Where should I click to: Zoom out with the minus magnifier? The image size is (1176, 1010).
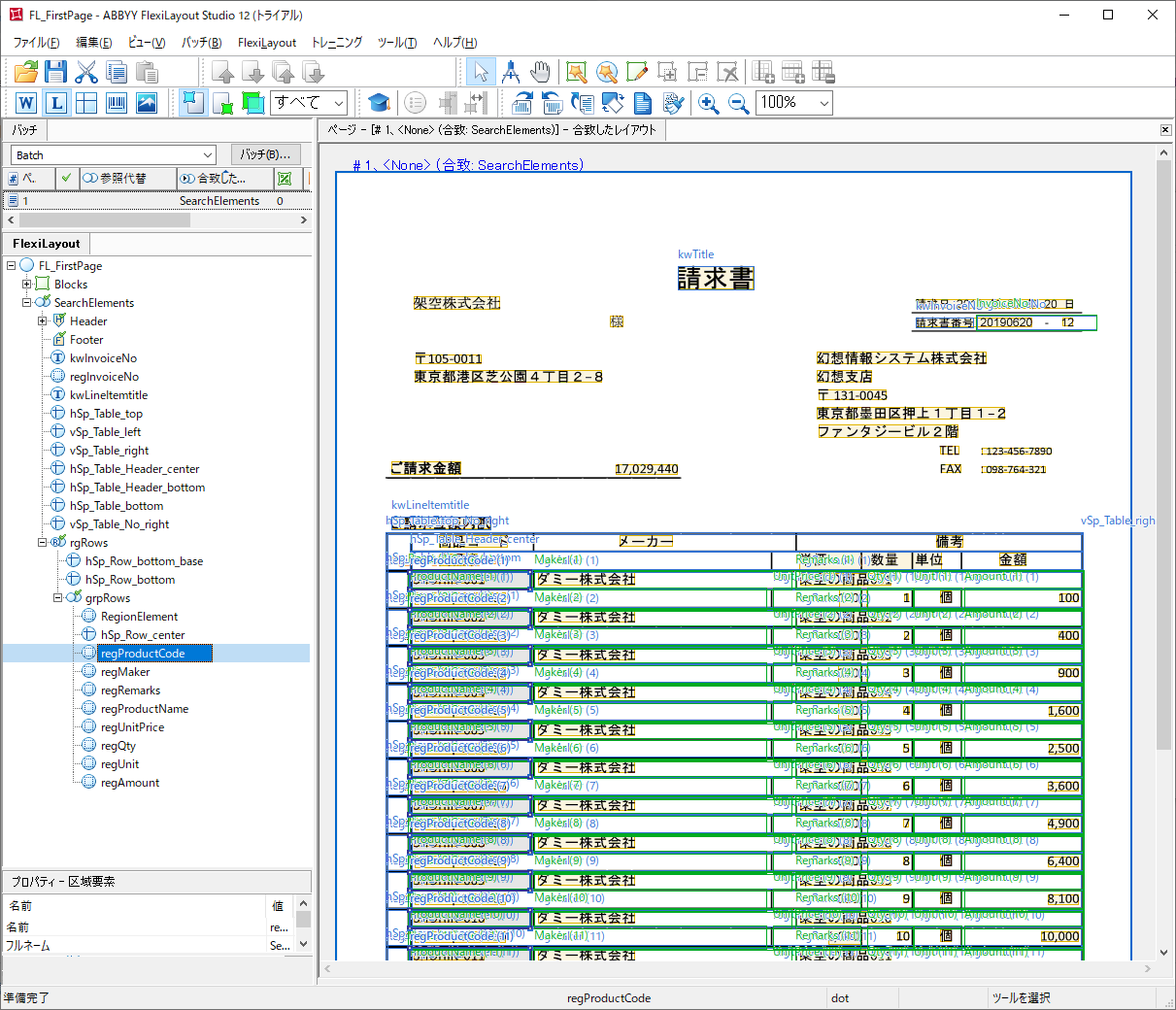pos(739,103)
